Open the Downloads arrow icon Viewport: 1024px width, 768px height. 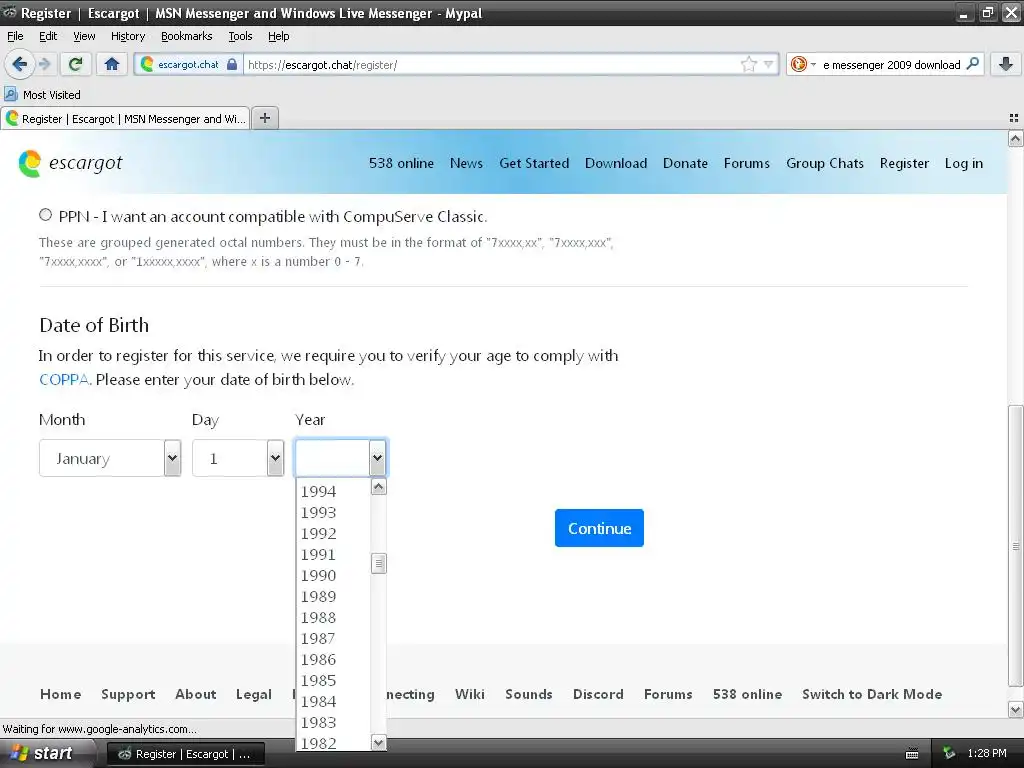pyautogui.click(x=1006, y=64)
